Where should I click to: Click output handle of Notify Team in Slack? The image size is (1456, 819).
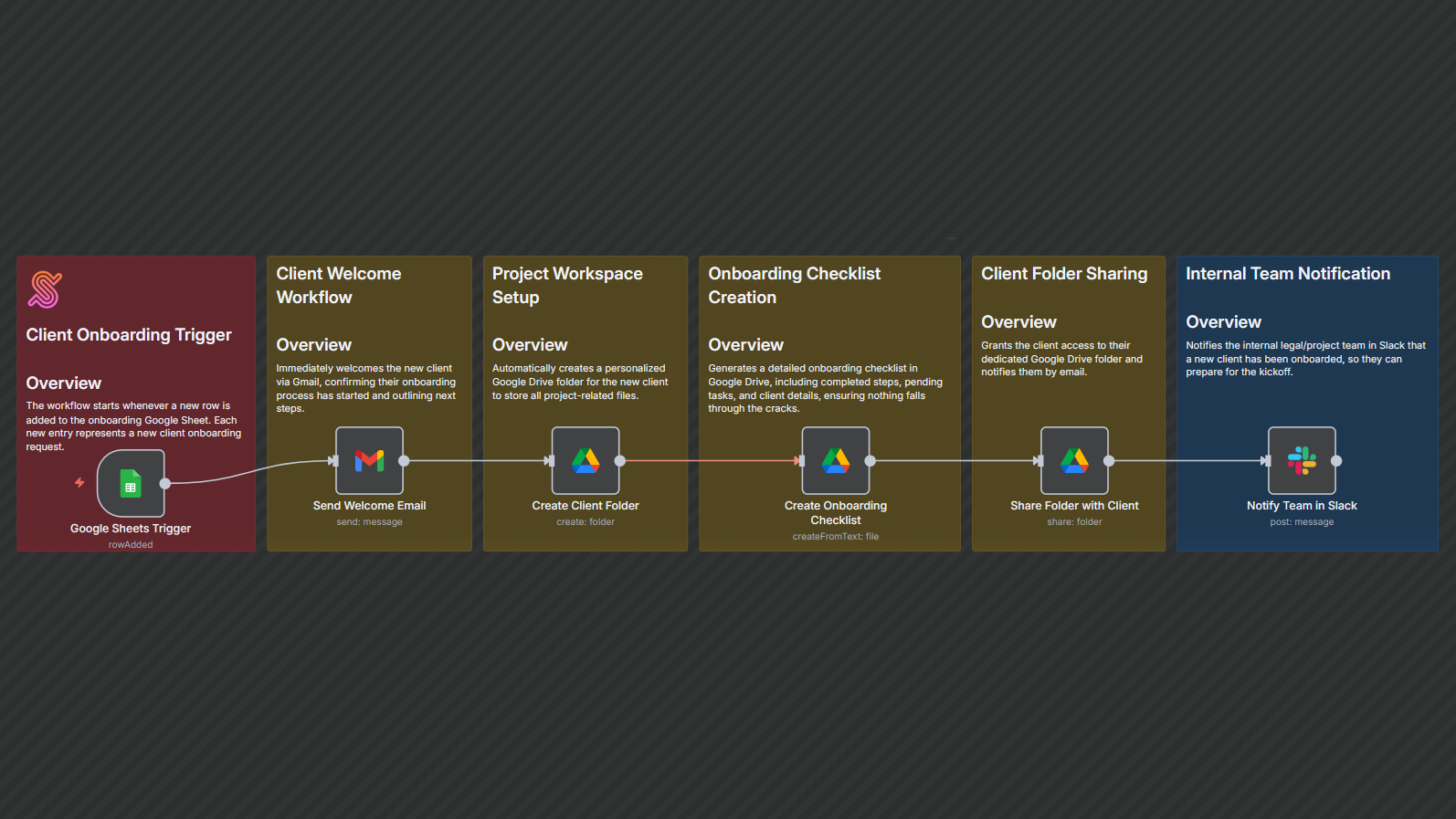tap(1336, 461)
